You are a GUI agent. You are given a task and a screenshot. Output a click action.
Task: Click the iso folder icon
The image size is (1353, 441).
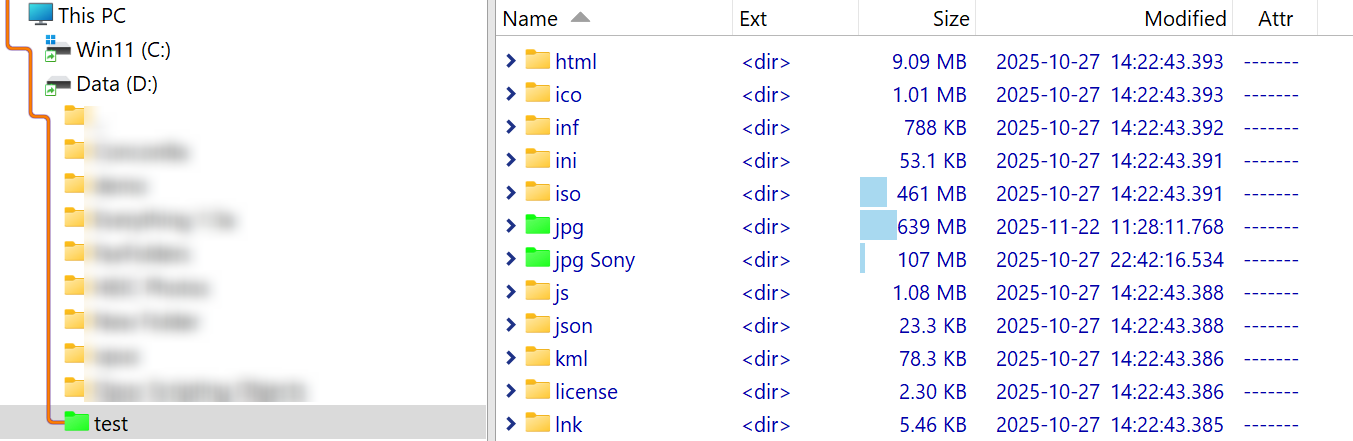coord(538,193)
